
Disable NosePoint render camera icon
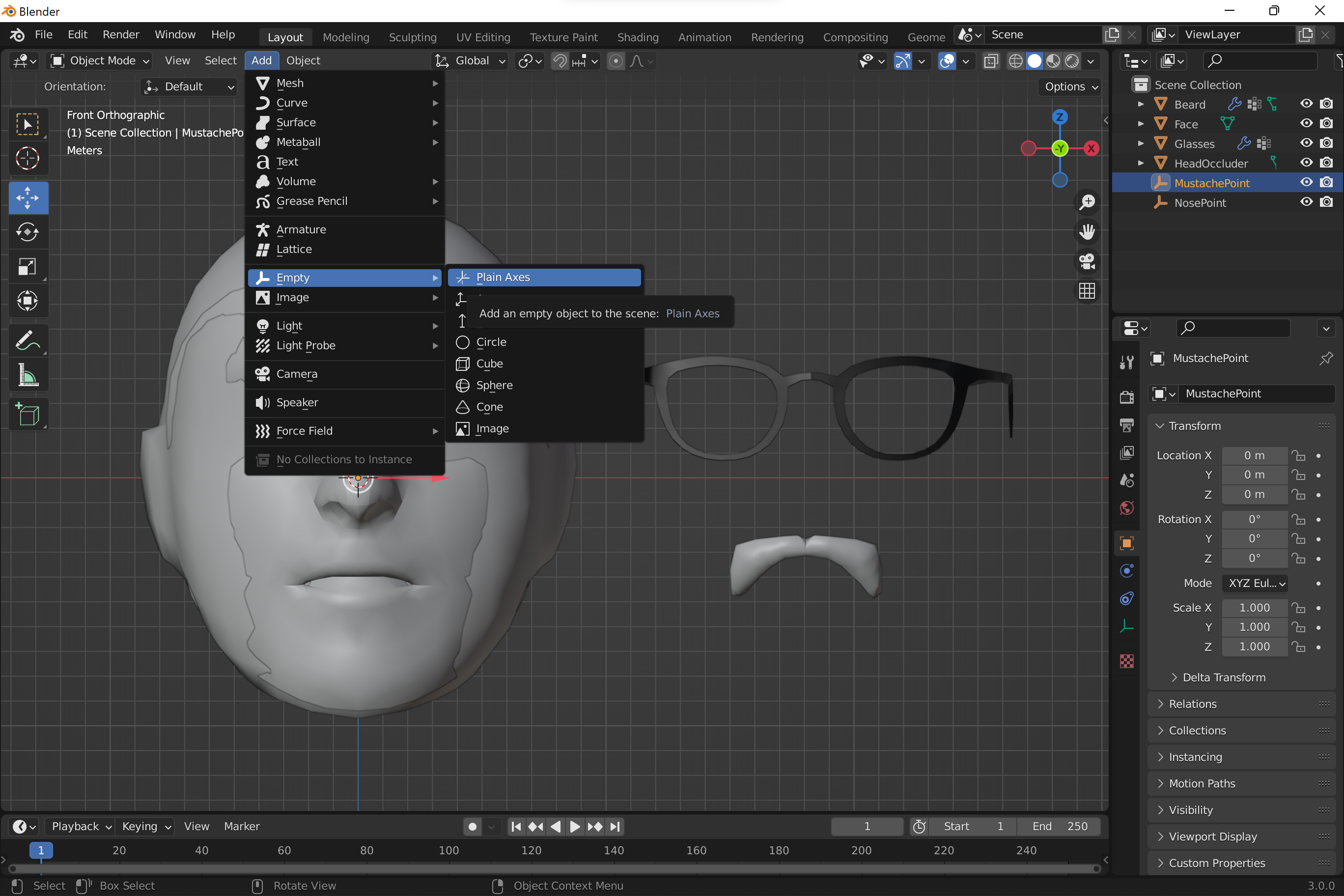click(1326, 202)
